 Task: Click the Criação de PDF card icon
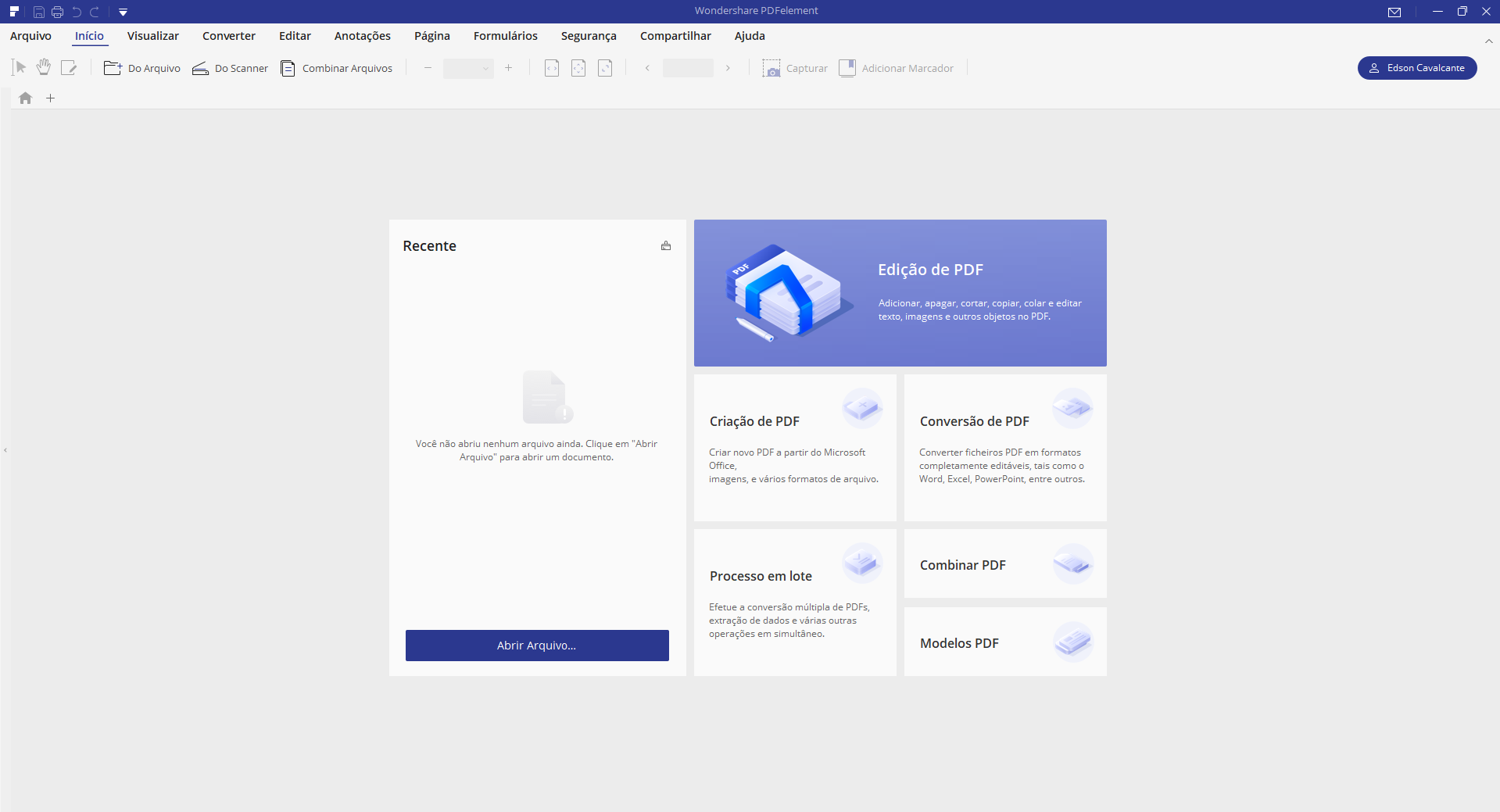[862, 408]
